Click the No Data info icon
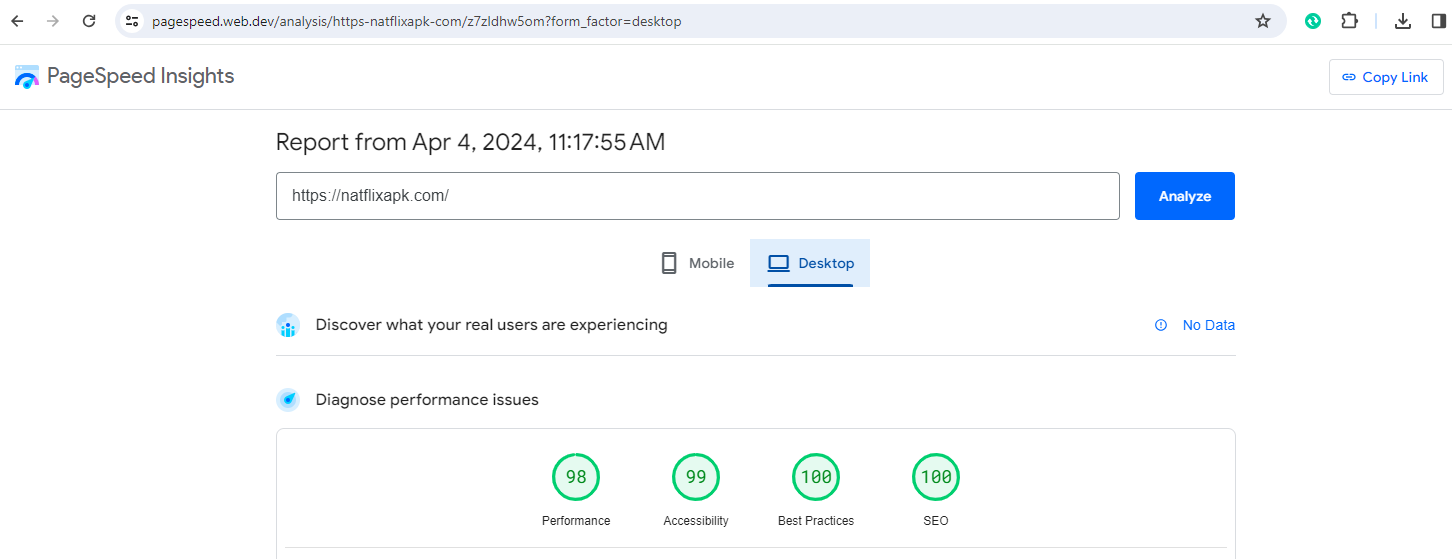This screenshot has height=559, width=1452. (x=1161, y=325)
